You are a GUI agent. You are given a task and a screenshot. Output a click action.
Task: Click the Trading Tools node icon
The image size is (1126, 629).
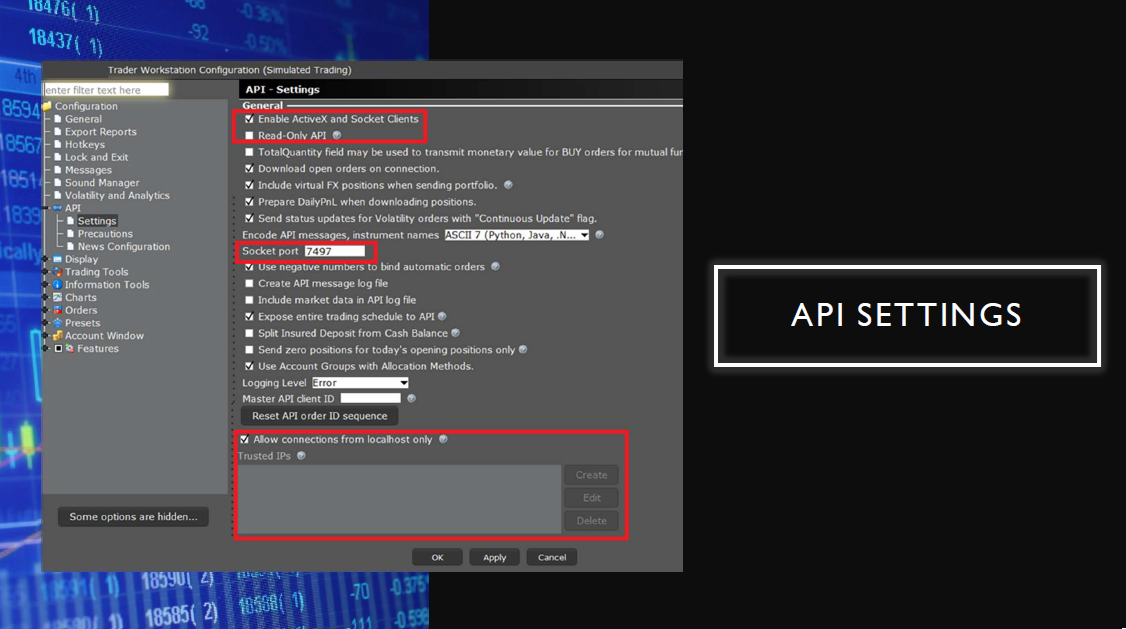tap(57, 272)
